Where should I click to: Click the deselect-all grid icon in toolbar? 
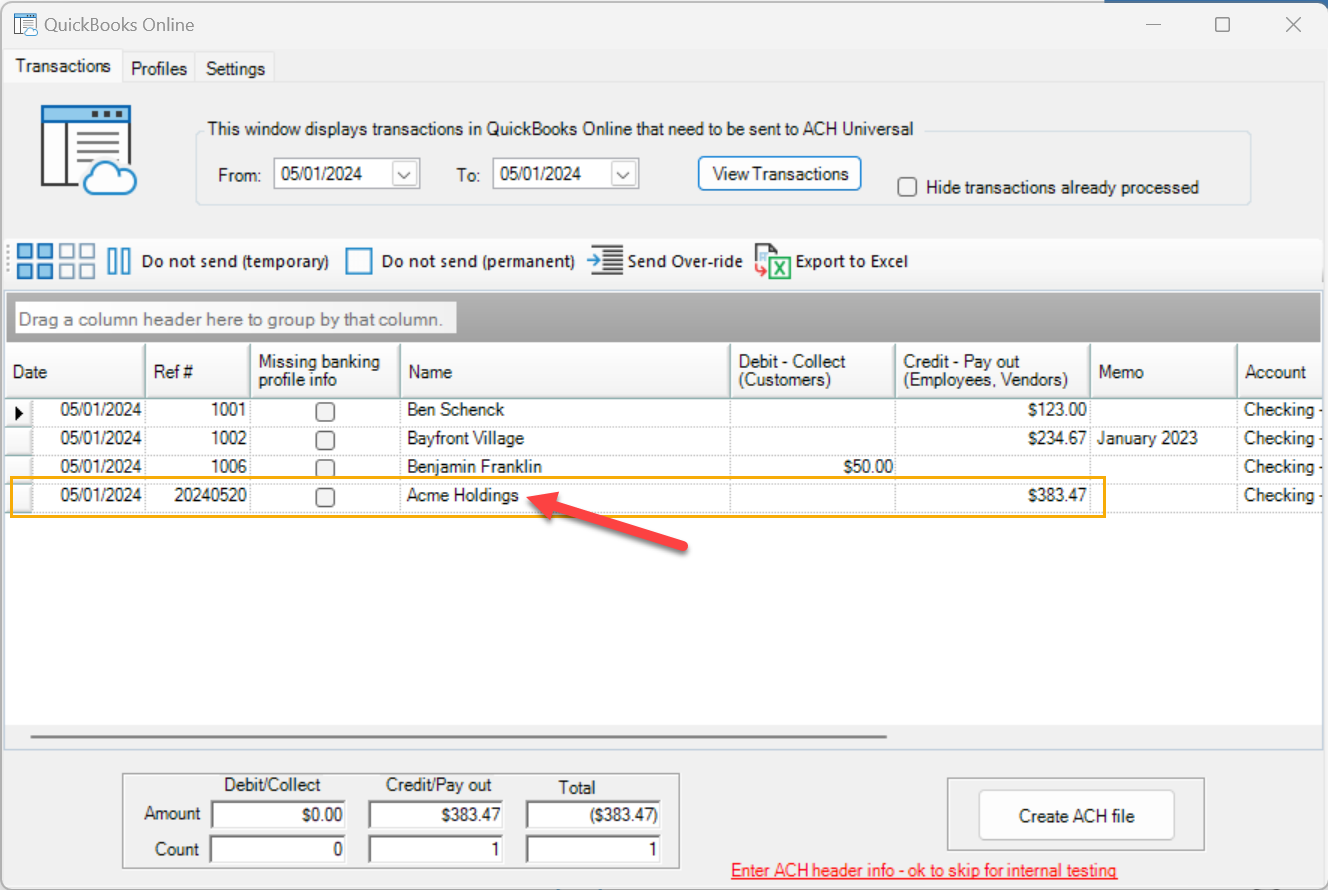(x=77, y=261)
